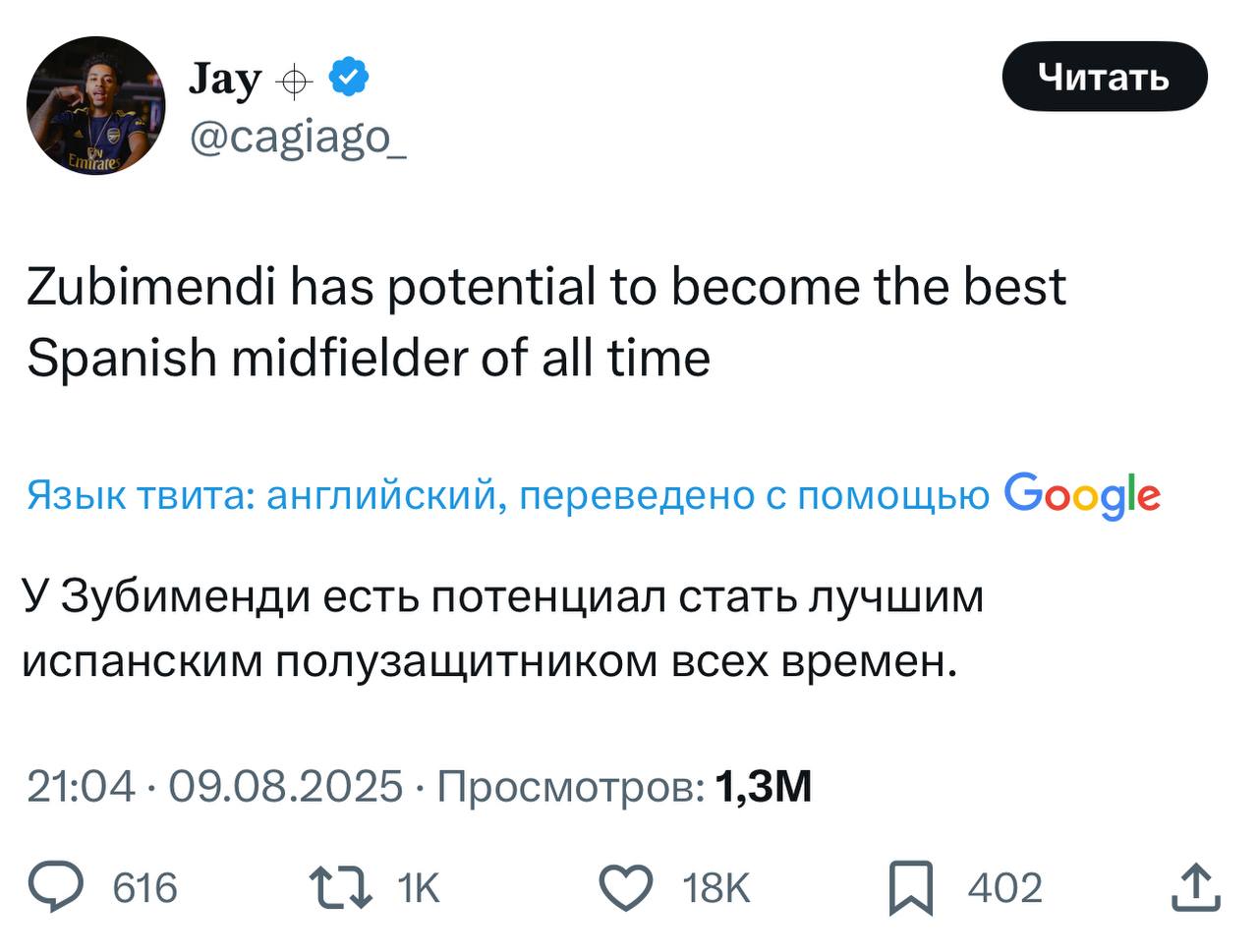The width and height of the screenshot is (1258, 952).
Task: Click the 18K likes count
Action: pos(716,888)
